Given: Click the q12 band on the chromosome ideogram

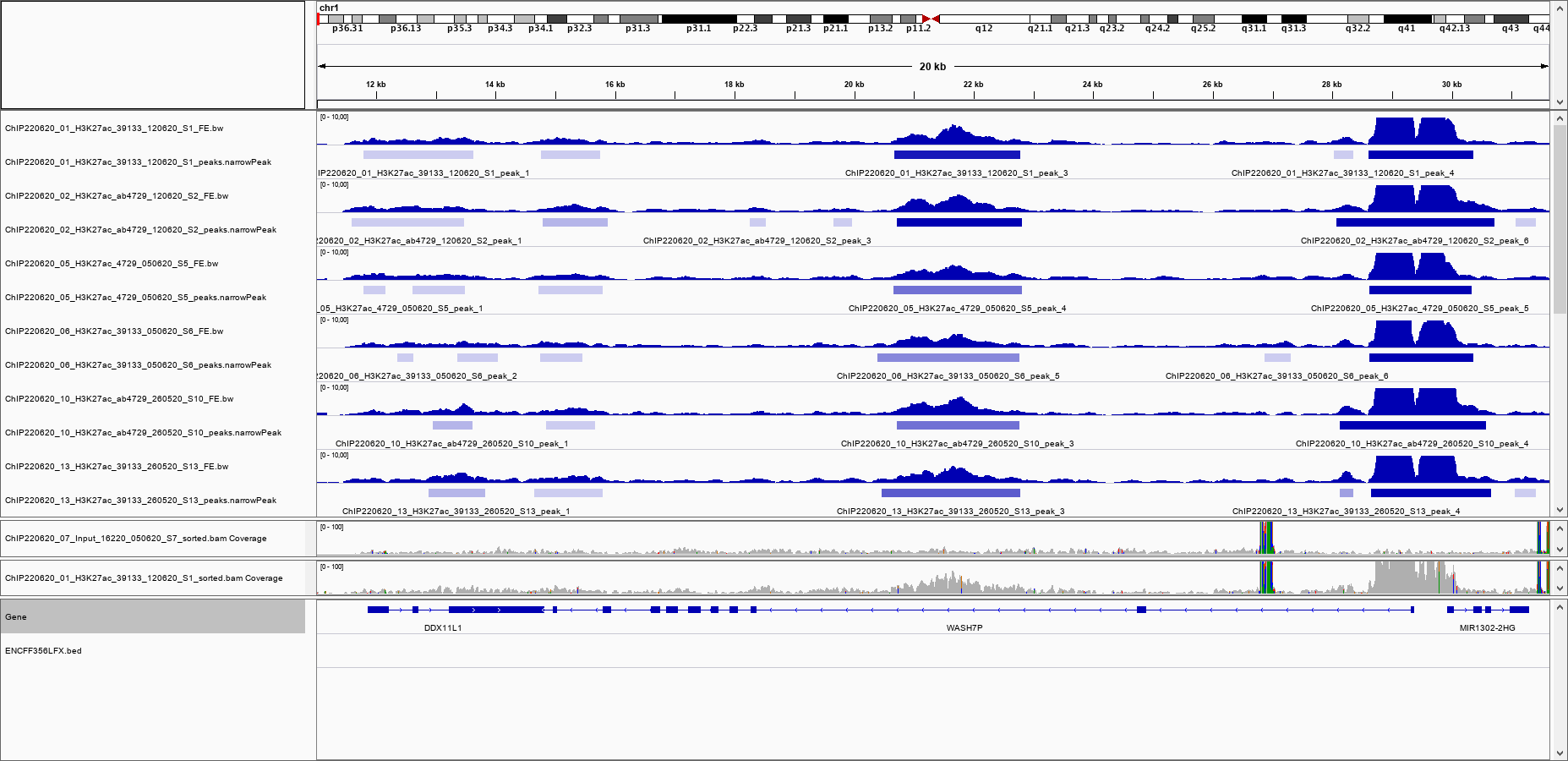Looking at the screenshot, I should 984,19.
